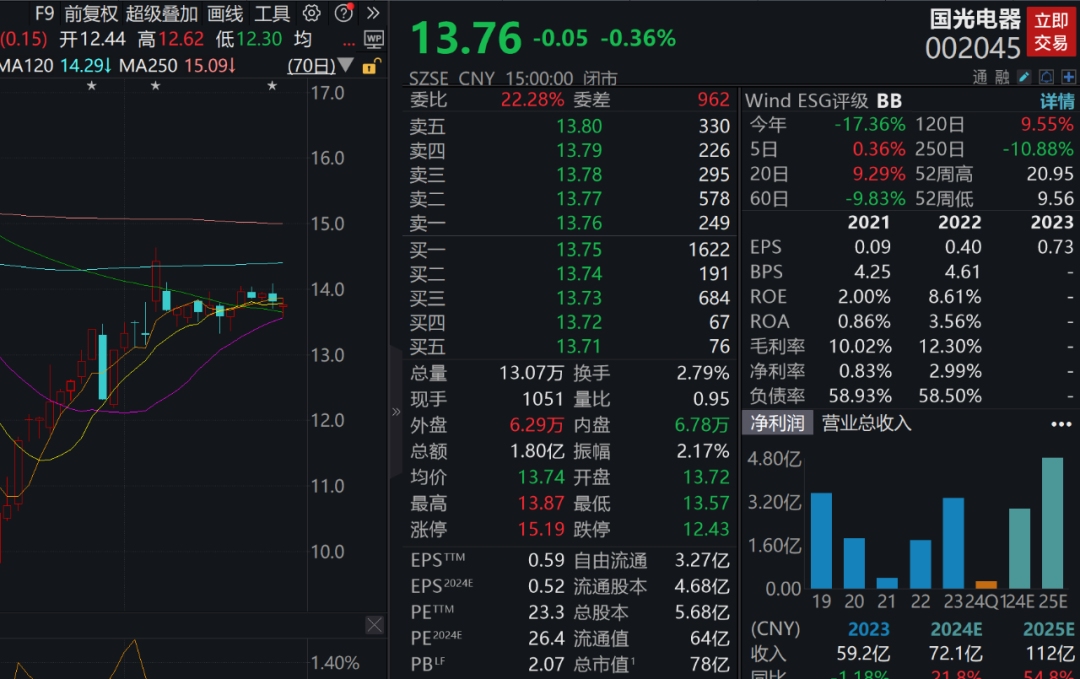Screen dimensions: 1080x679
Task: Open the 70日 period dropdown
Action: click(320, 66)
